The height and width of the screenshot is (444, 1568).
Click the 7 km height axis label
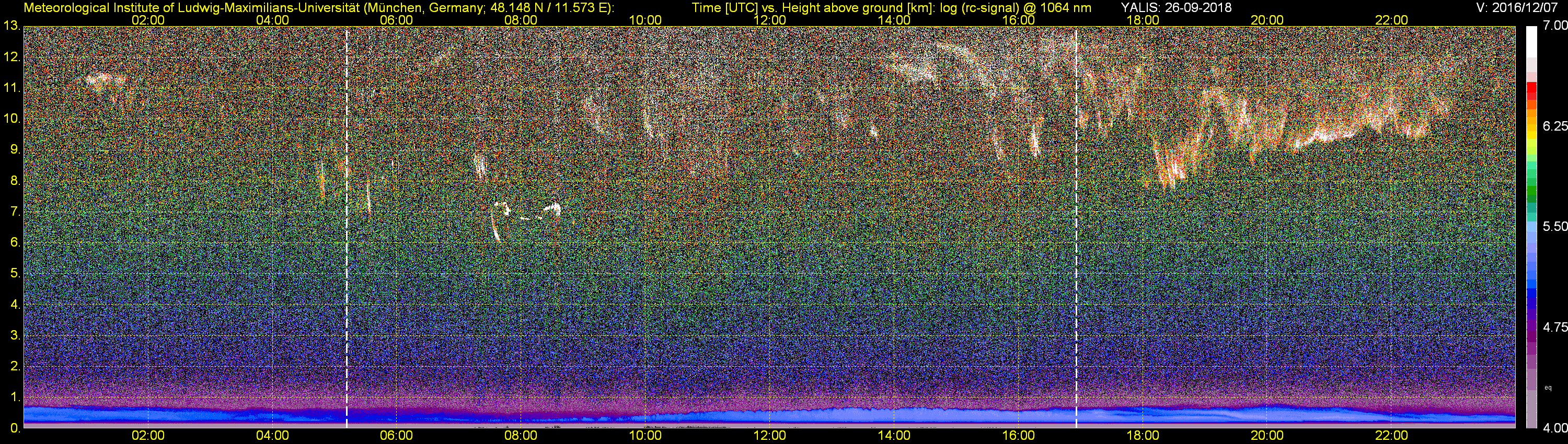[x=15, y=212]
